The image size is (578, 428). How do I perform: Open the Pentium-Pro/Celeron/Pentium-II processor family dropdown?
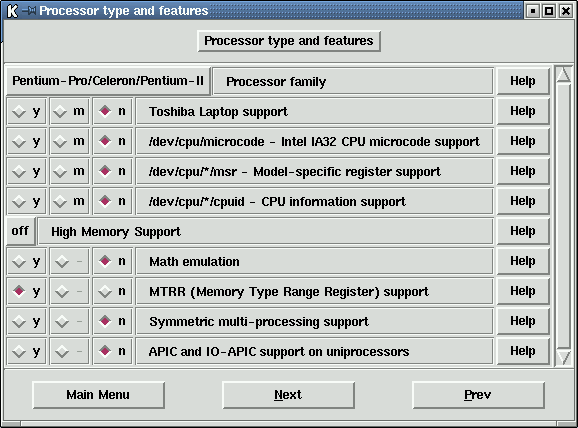pyautogui.click(x=108, y=81)
